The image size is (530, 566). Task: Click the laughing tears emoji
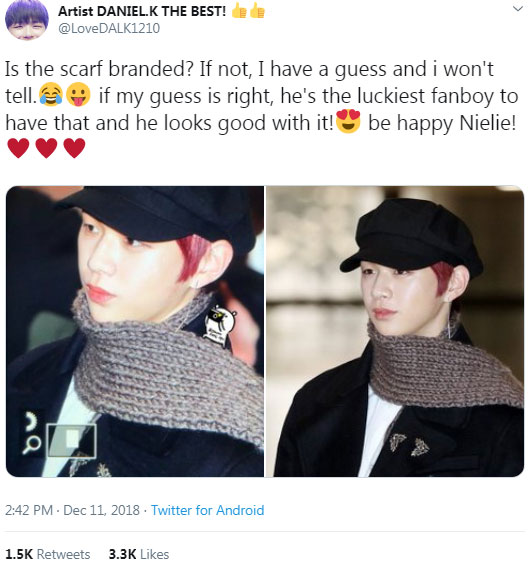[x=51, y=95]
